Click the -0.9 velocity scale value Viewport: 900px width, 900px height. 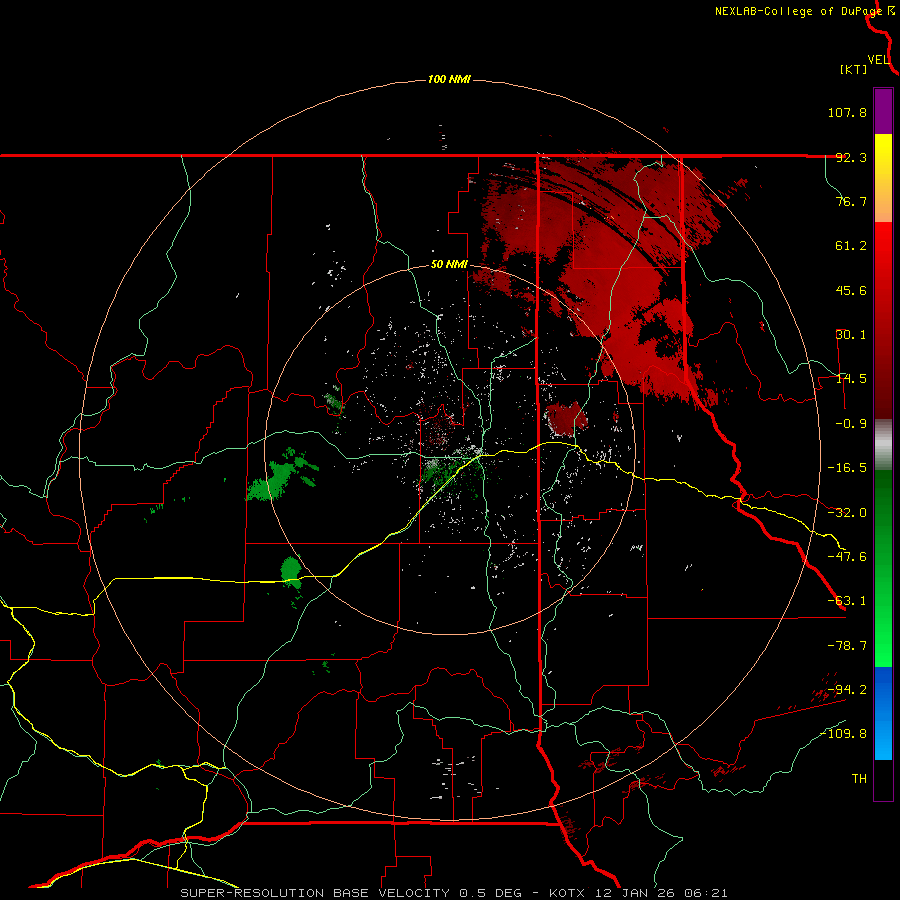851,424
